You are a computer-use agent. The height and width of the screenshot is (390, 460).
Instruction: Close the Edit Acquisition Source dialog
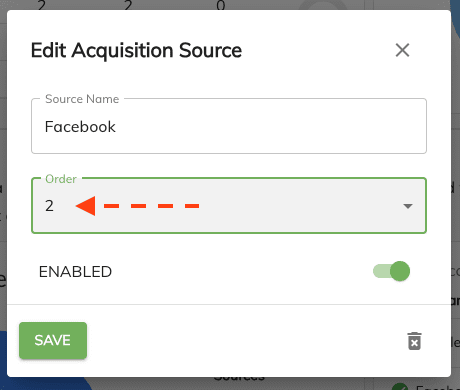[x=402, y=50]
